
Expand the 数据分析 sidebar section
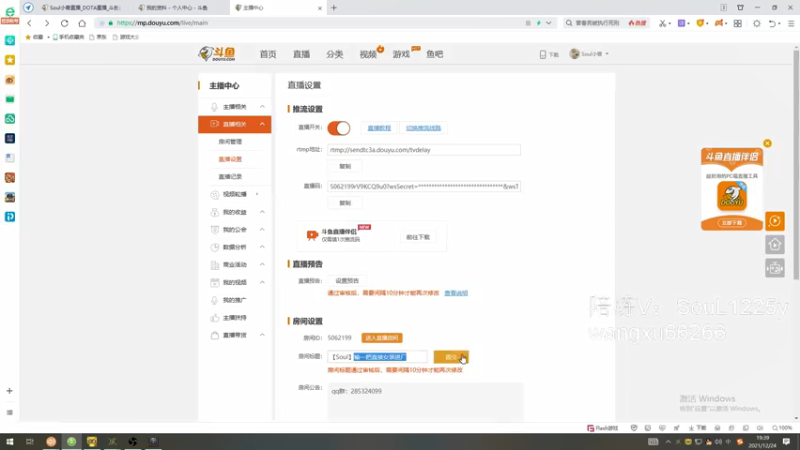235,247
